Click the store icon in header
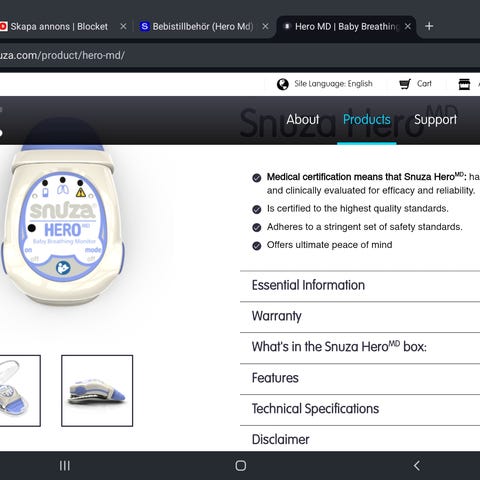 (464, 84)
